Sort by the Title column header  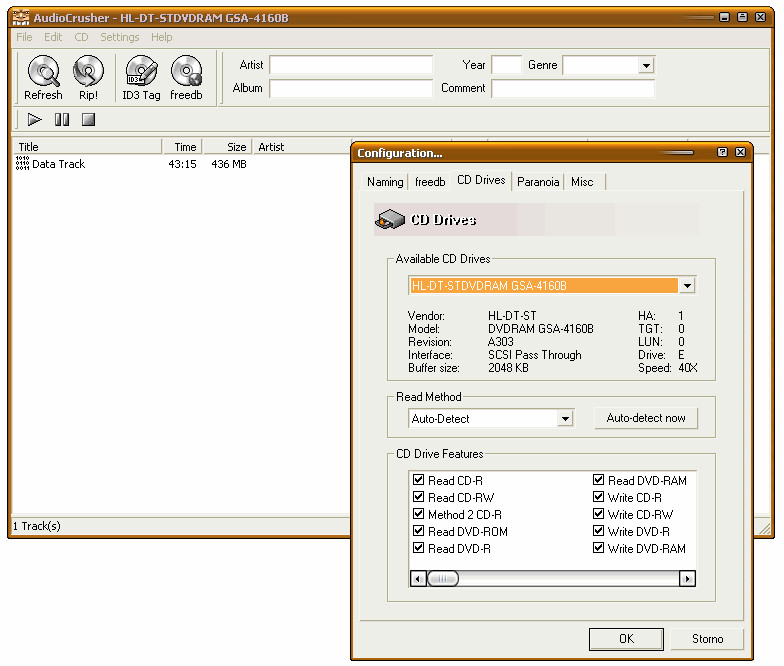click(87, 146)
